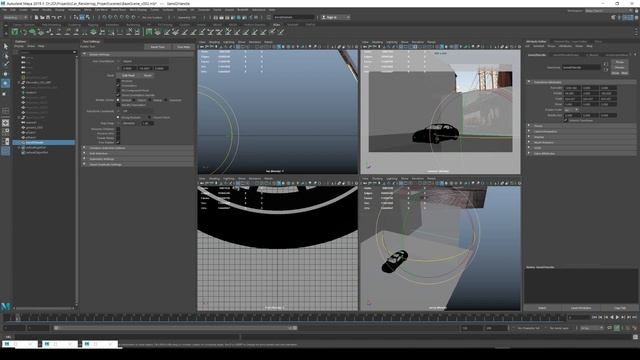640x360 pixels.
Task: Click Focus button in Attribute Editor
Action: click(x=620, y=62)
